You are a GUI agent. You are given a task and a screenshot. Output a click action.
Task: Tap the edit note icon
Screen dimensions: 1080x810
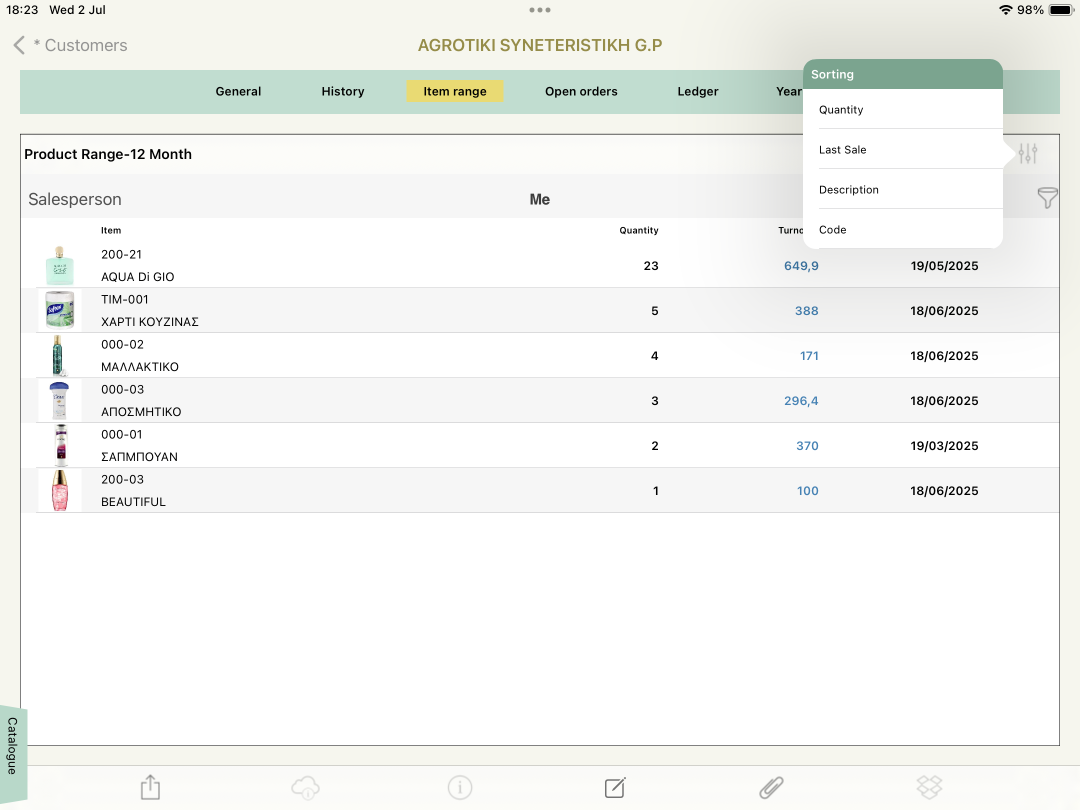[615, 787]
